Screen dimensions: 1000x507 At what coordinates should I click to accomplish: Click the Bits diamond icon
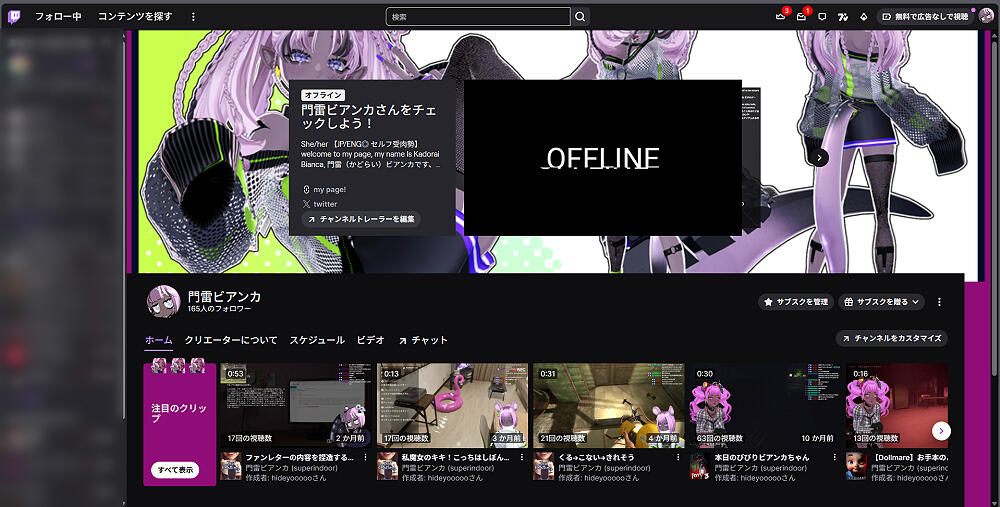[x=864, y=17]
